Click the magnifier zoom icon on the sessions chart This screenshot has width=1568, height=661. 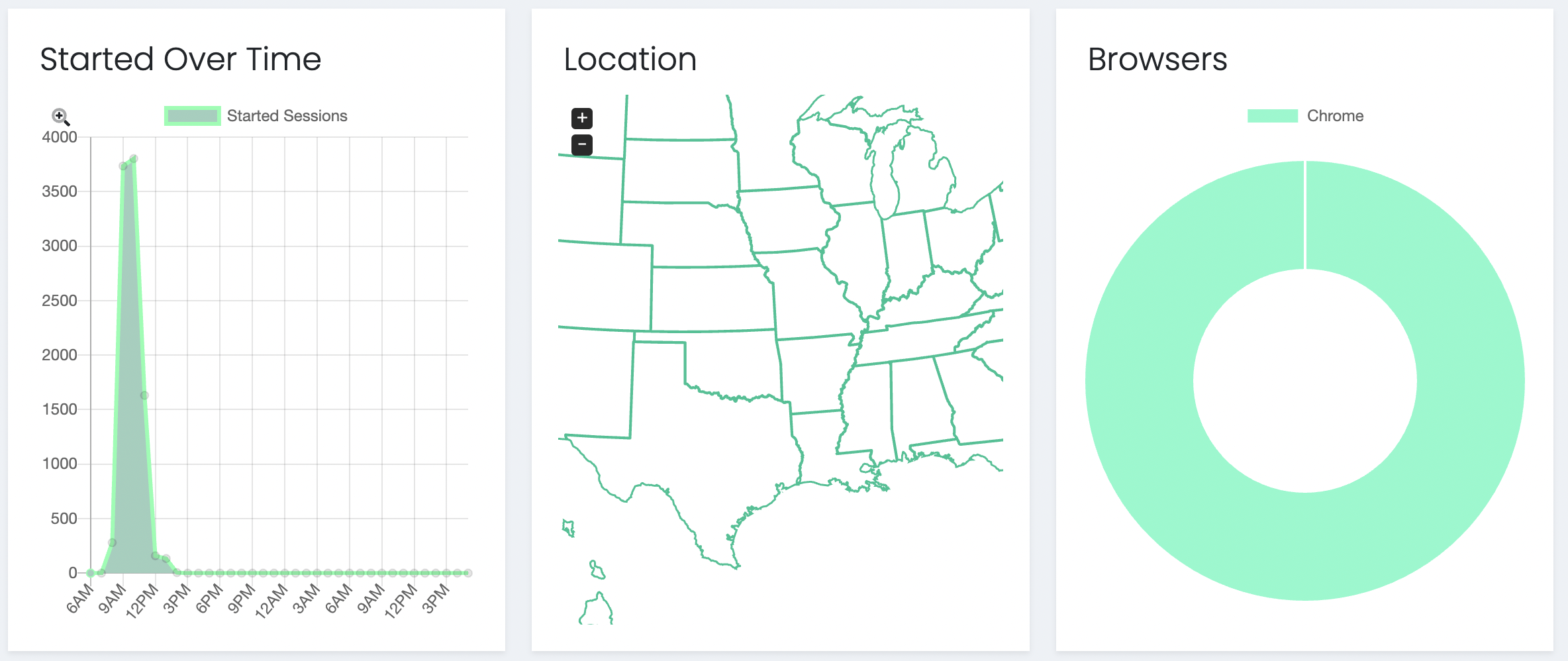pyautogui.click(x=60, y=117)
